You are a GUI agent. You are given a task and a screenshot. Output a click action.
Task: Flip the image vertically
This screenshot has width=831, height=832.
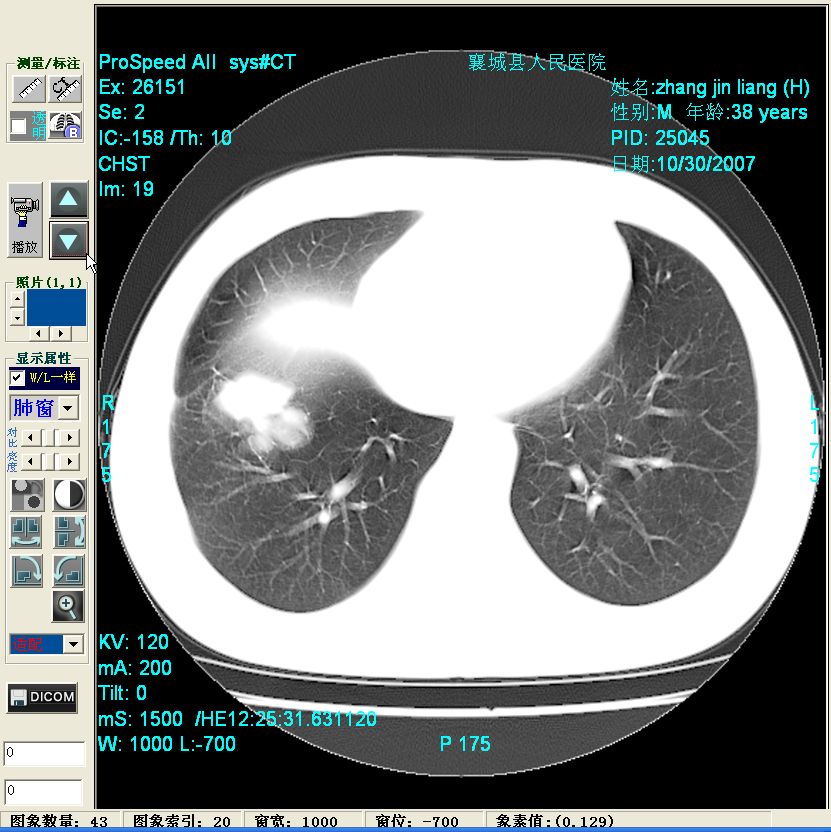(69, 532)
